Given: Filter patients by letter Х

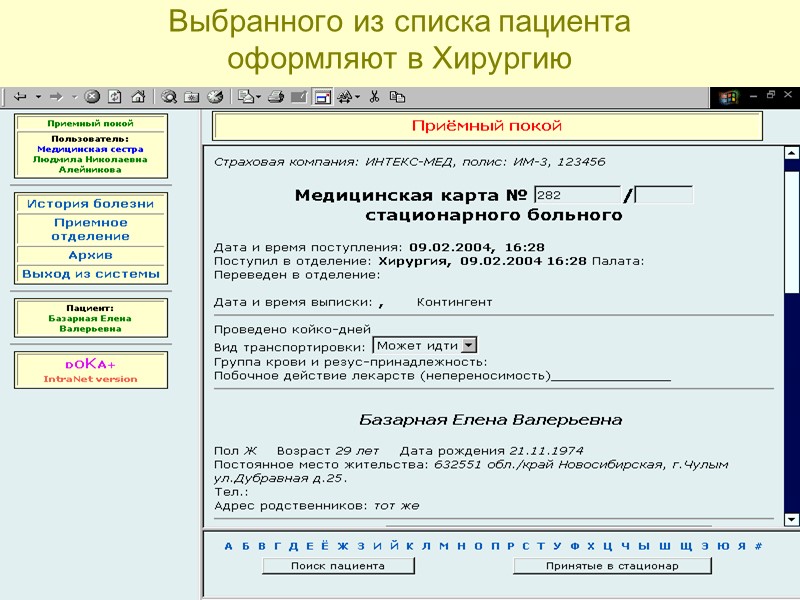Looking at the screenshot, I should (x=591, y=546).
